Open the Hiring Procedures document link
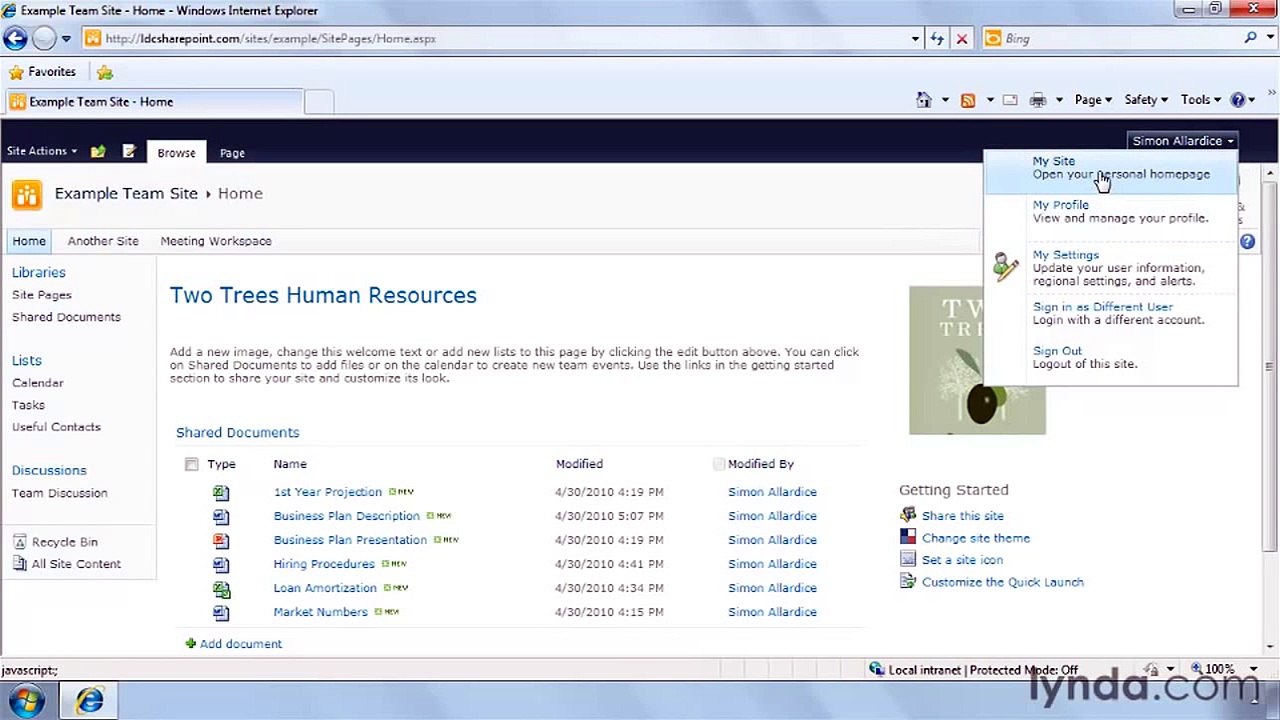Viewport: 1280px width, 720px height. point(324,564)
